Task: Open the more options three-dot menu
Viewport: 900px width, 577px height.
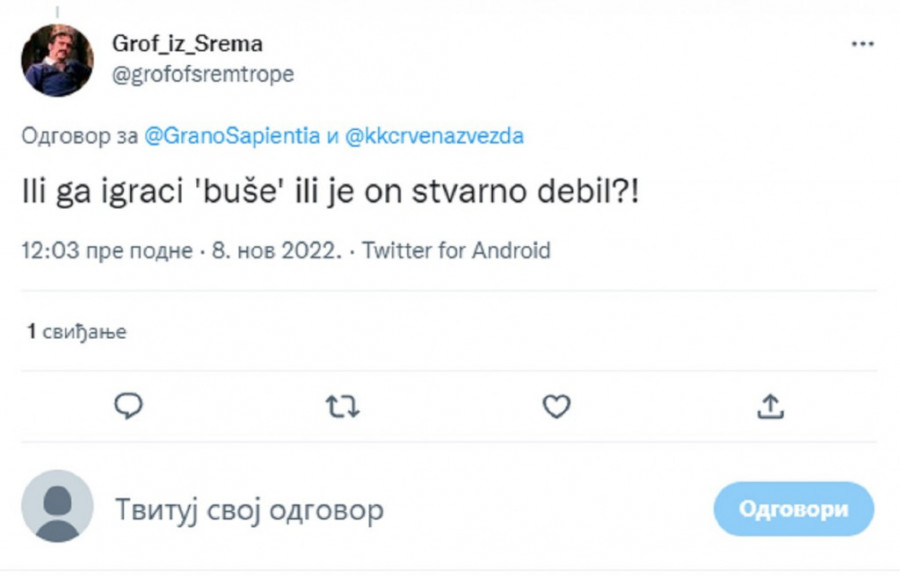Action: pos(862,45)
